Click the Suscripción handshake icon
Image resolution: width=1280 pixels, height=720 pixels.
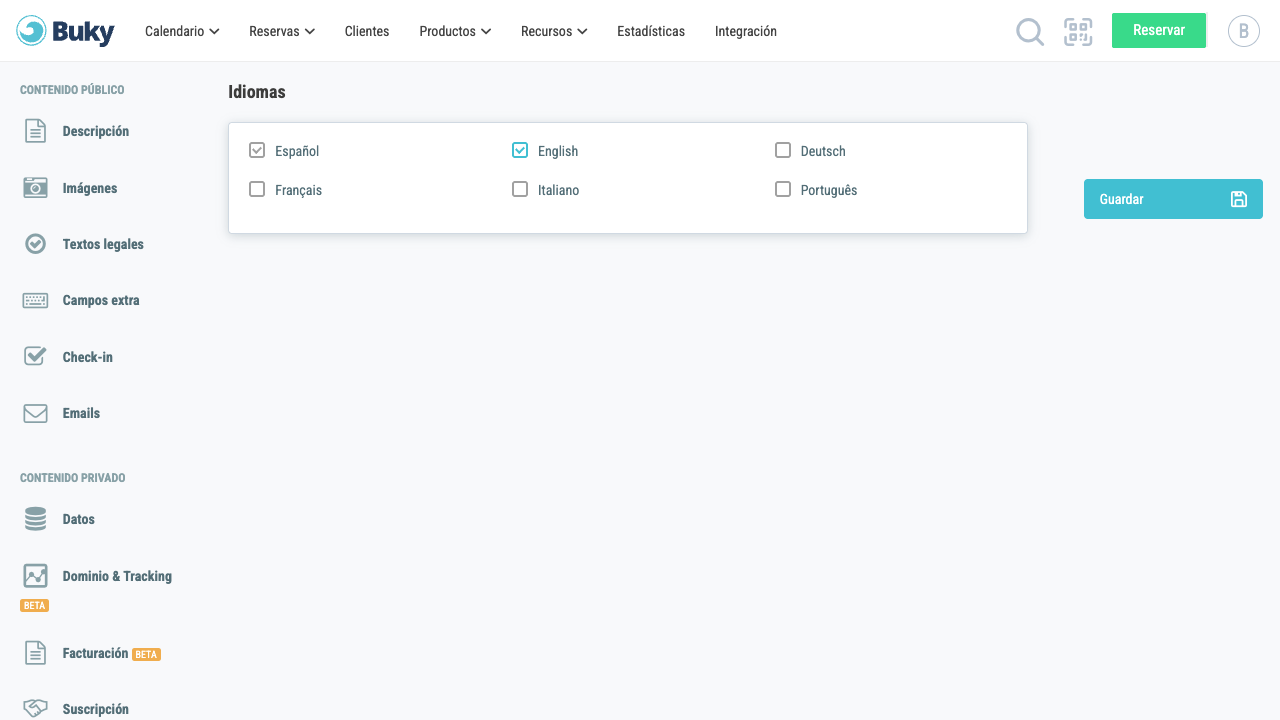[36, 708]
